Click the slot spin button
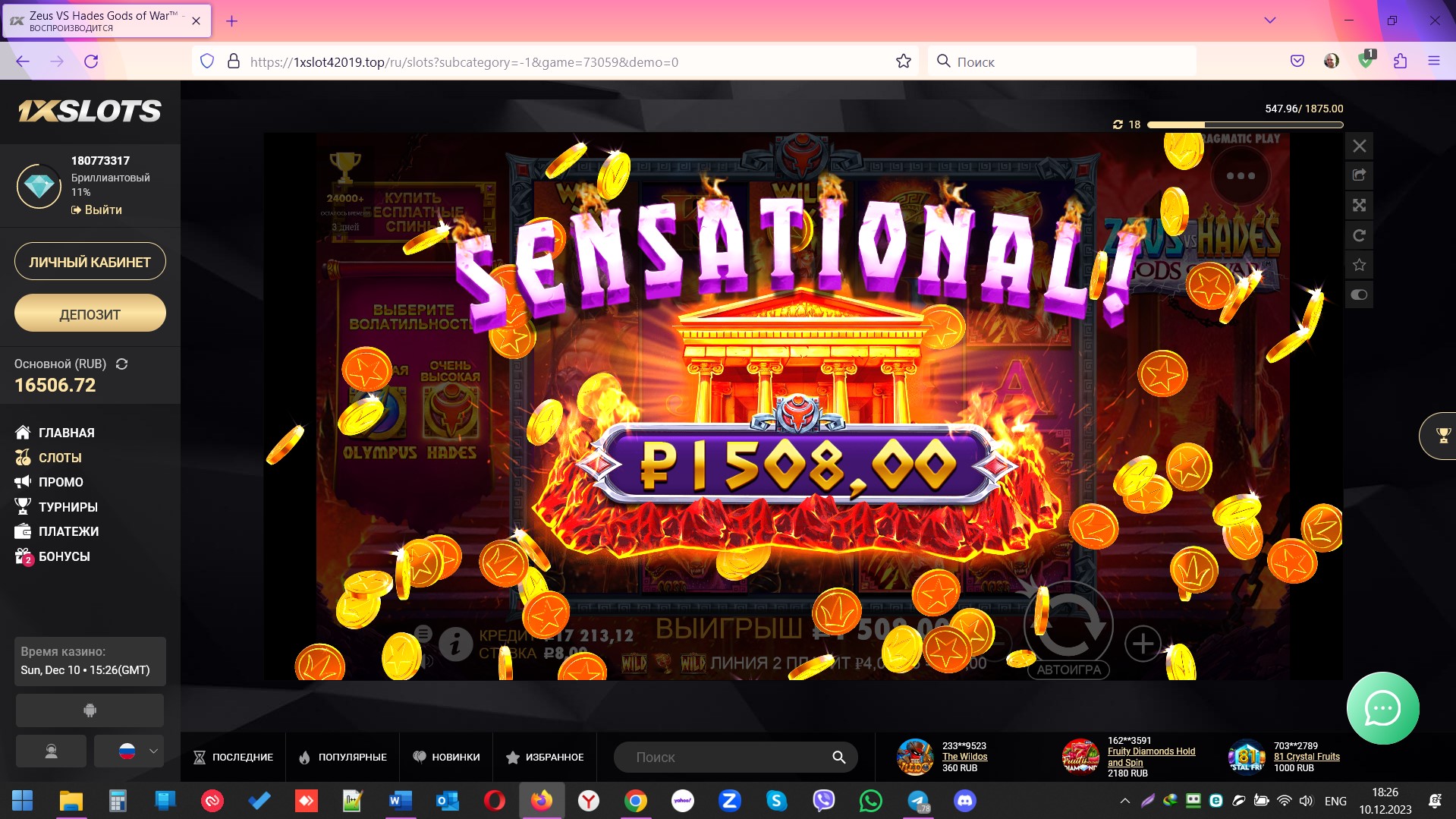Viewport: 1456px width, 819px height. point(1068,625)
